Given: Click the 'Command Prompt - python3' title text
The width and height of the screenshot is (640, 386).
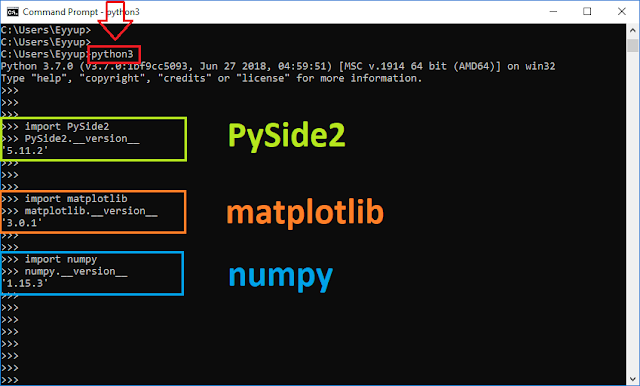Looking at the screenshot, I should (81, 12).
